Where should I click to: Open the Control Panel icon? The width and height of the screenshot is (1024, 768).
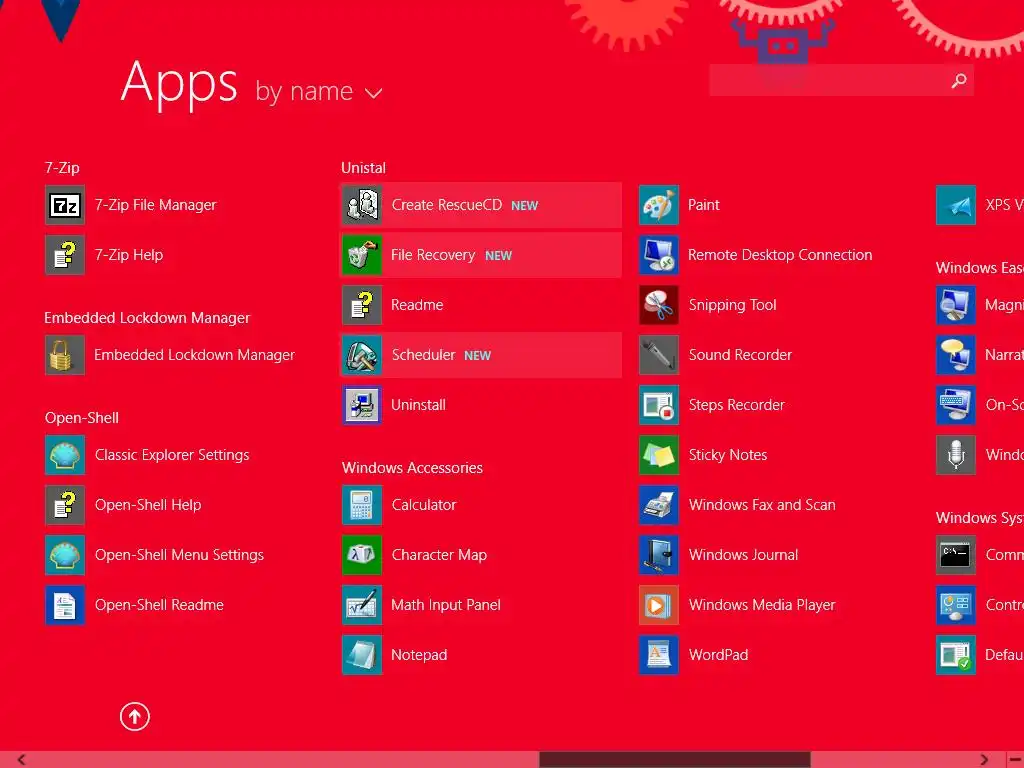click(x=956, y=605)
